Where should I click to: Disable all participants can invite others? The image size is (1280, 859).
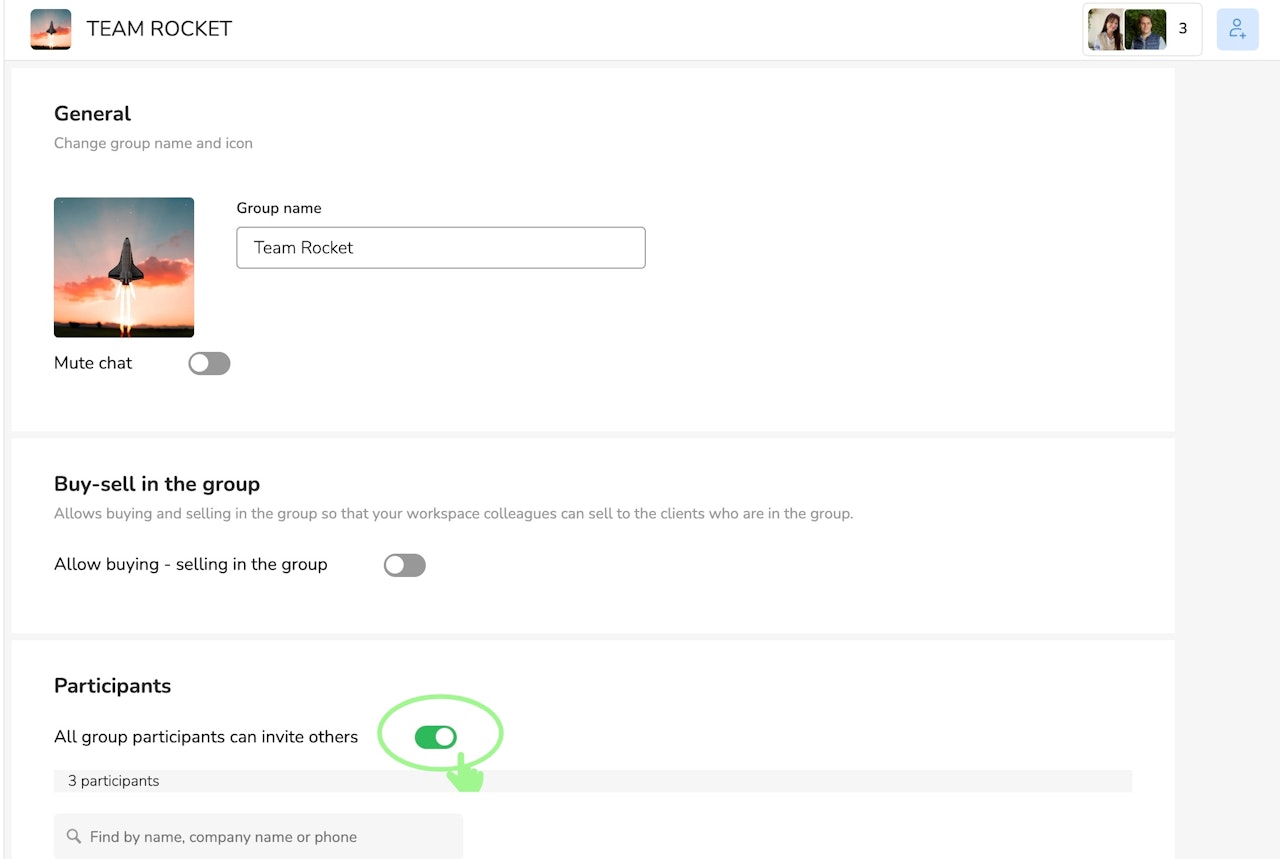click(436, 737)
